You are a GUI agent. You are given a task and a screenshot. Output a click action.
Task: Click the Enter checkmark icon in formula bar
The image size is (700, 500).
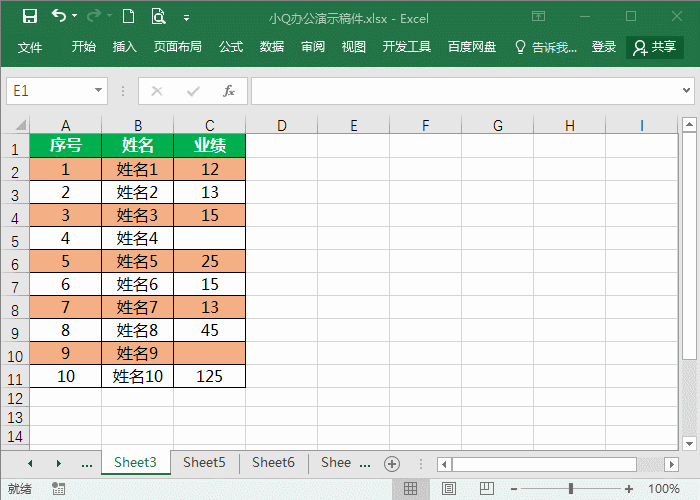coord(193,92)
